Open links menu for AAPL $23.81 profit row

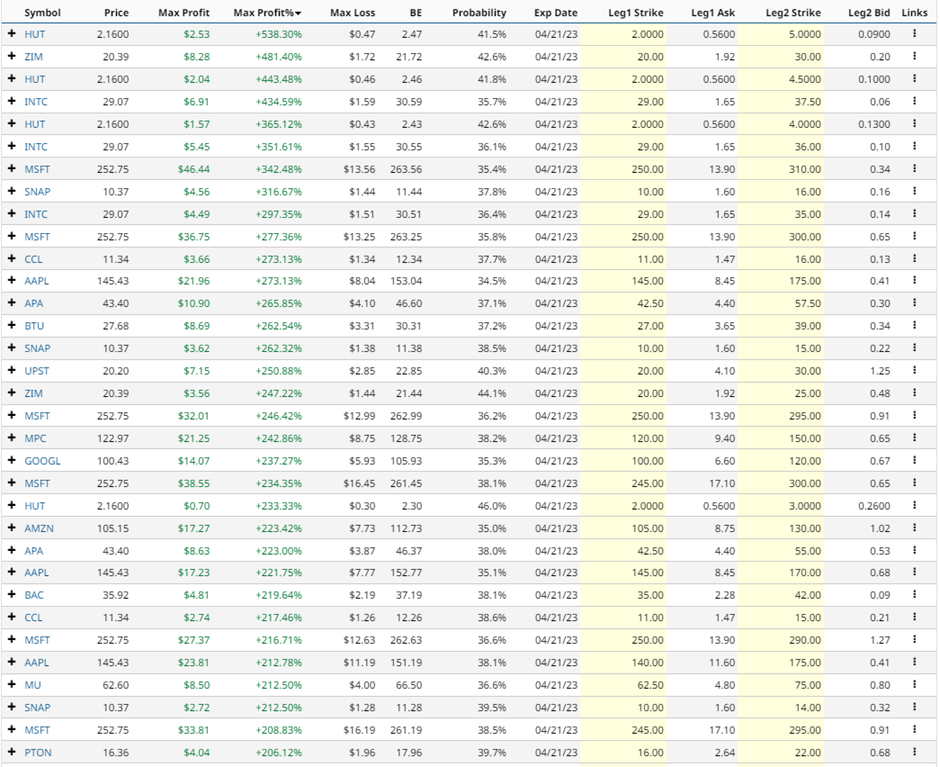[x=914, y=662]
